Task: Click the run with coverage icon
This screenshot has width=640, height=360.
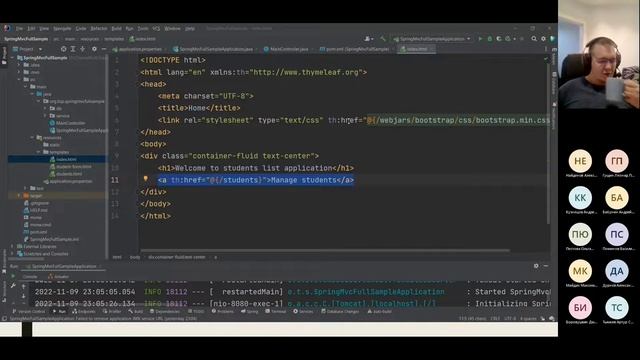Action: 498,39
